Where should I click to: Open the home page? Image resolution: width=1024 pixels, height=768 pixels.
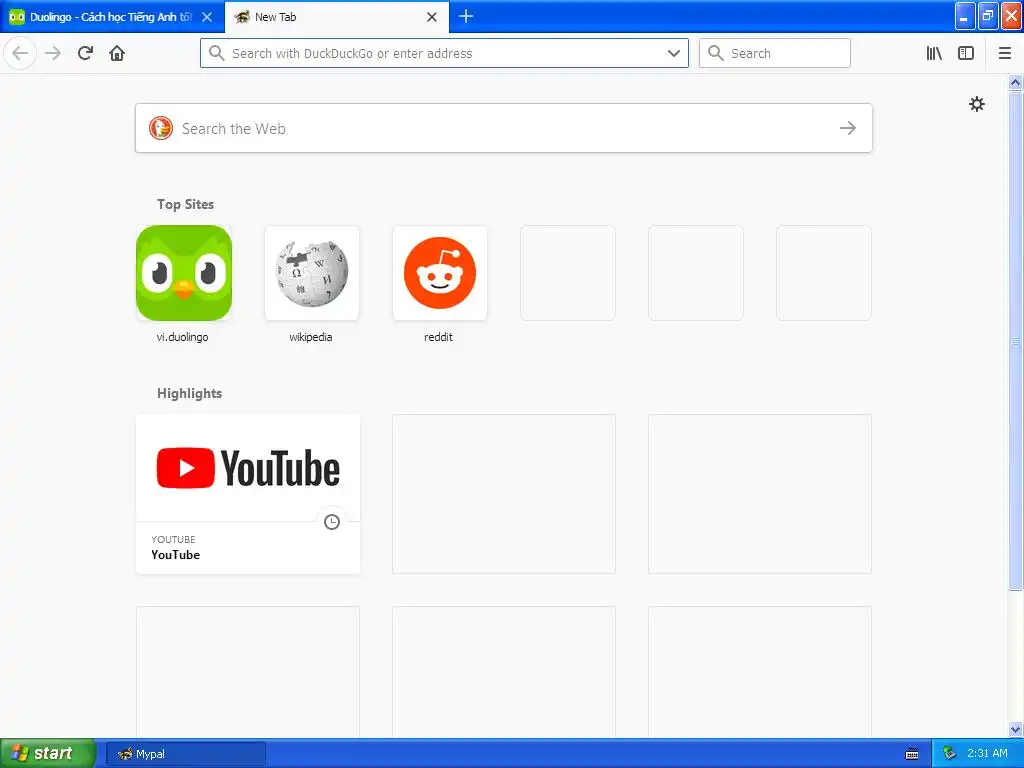[x=117, y=53]
